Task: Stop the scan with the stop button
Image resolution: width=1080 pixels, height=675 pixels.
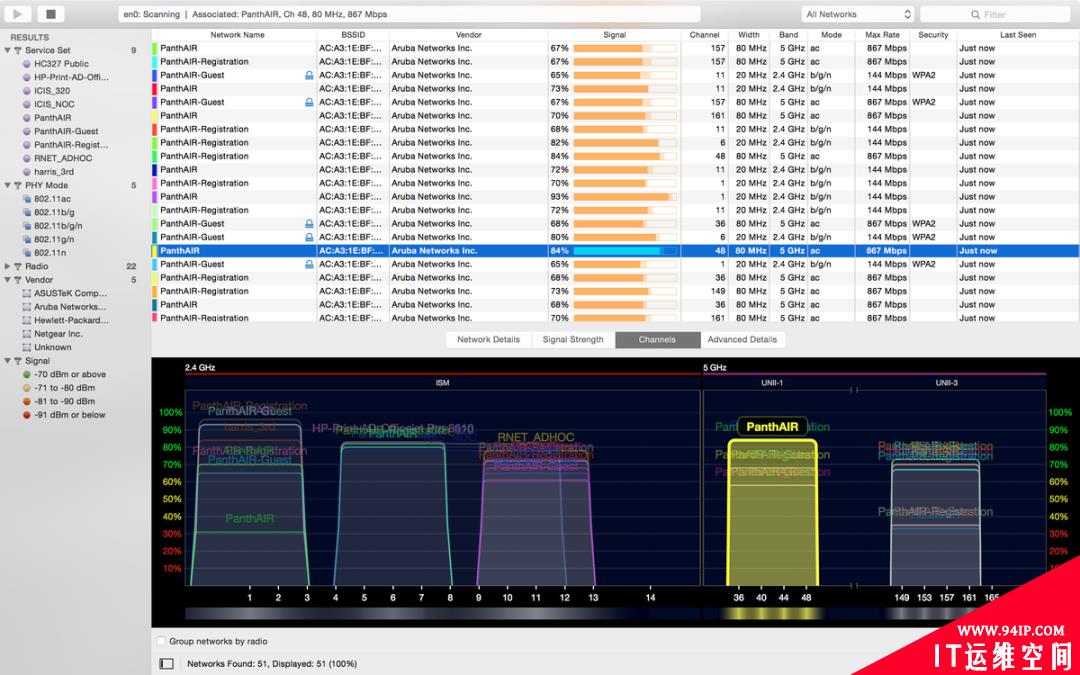Action: (x=50, y=14)
